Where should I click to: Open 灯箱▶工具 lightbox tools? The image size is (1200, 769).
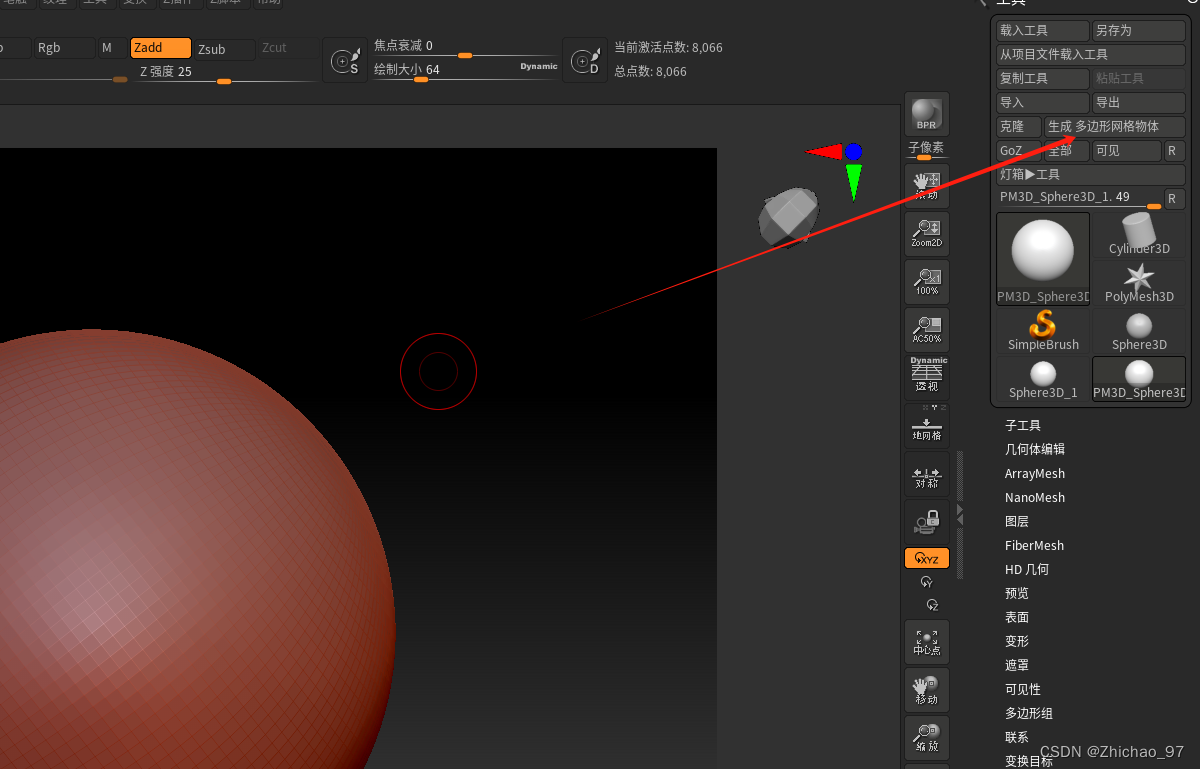pyautogui.click(x=1091, y=175)
